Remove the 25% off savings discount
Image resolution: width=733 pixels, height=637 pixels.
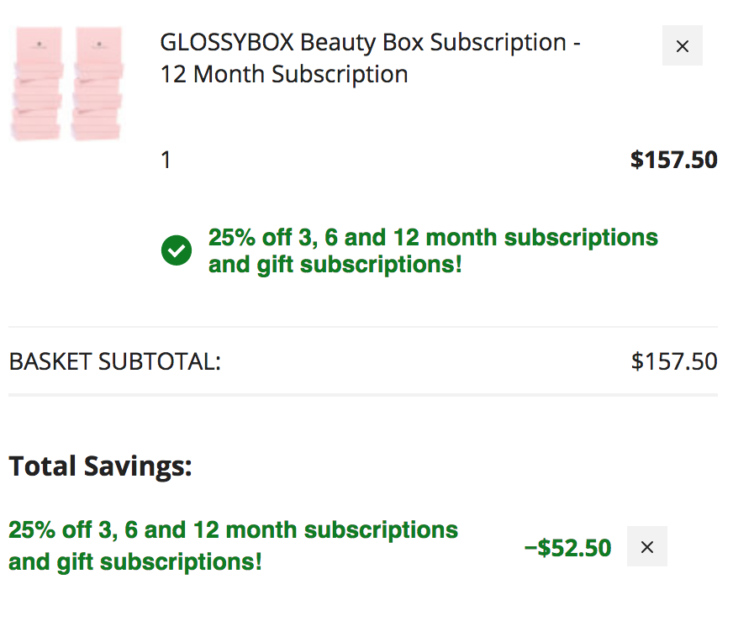click(x=647, y=546)
